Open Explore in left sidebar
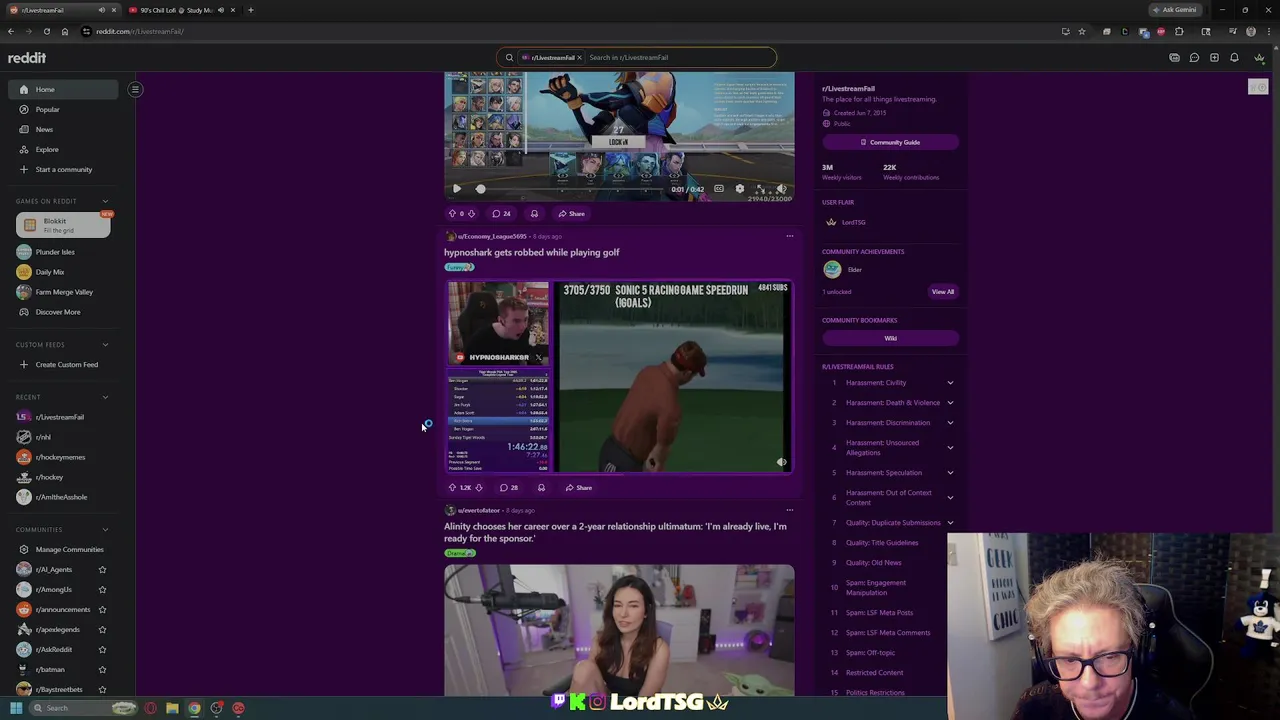 pos(63,149)
